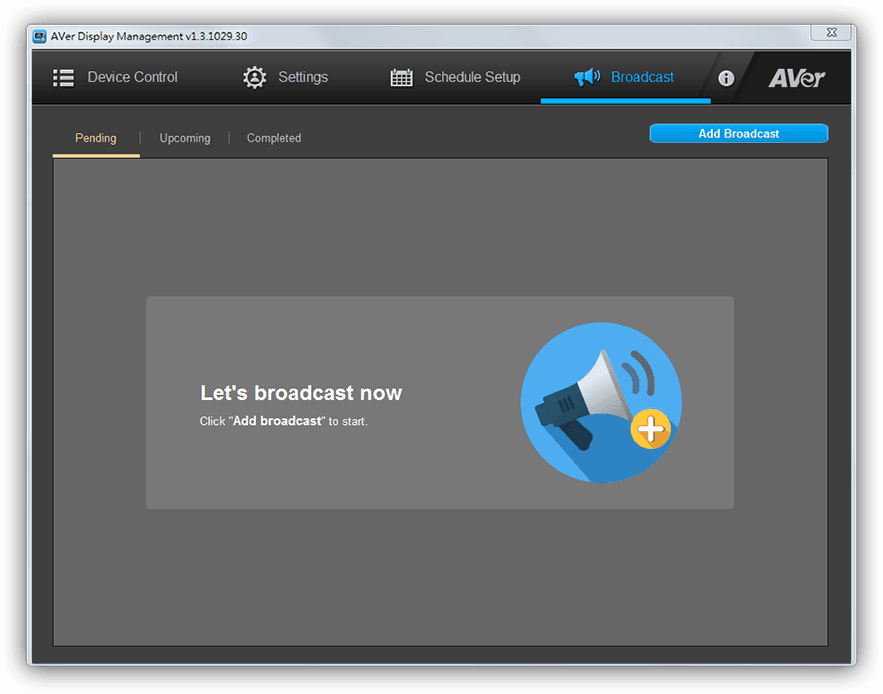
Task: Open the Settings tab label
Action: point(303,77)
